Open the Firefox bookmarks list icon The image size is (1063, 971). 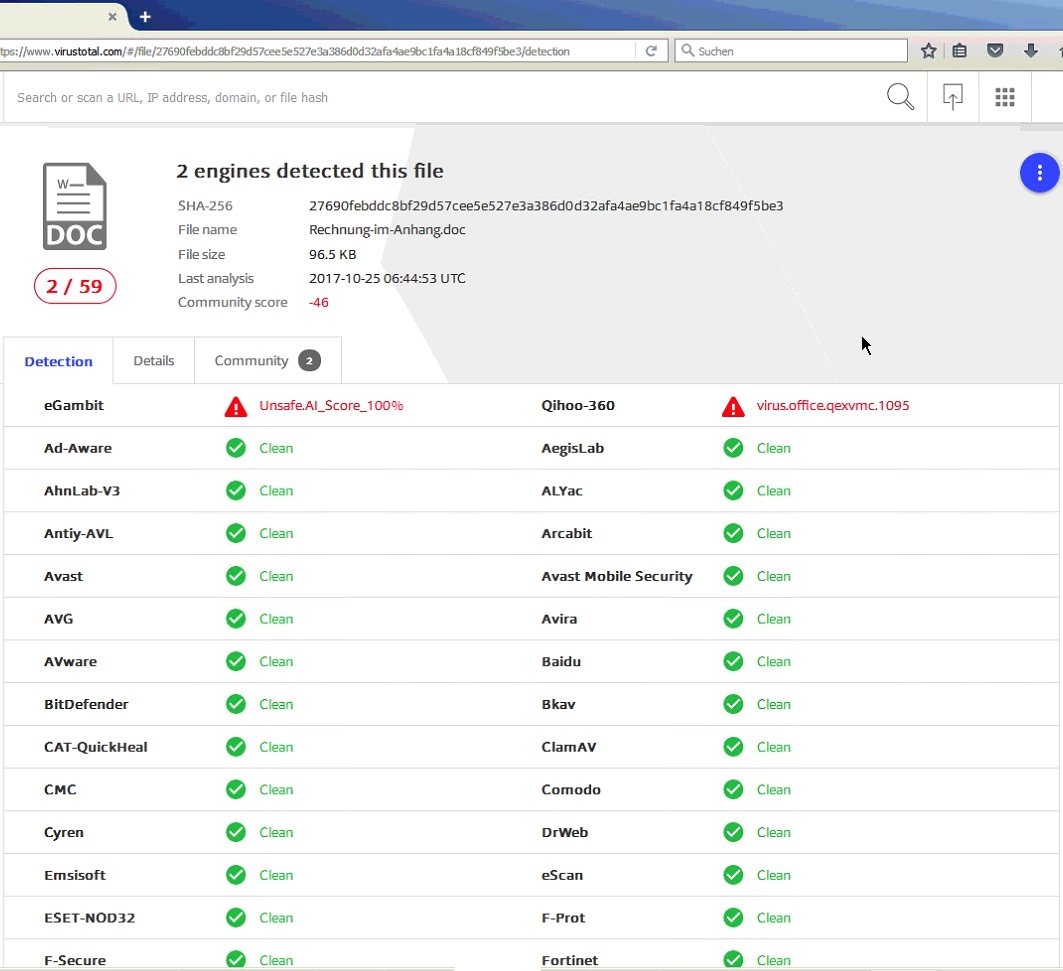[x=960, y=51]
